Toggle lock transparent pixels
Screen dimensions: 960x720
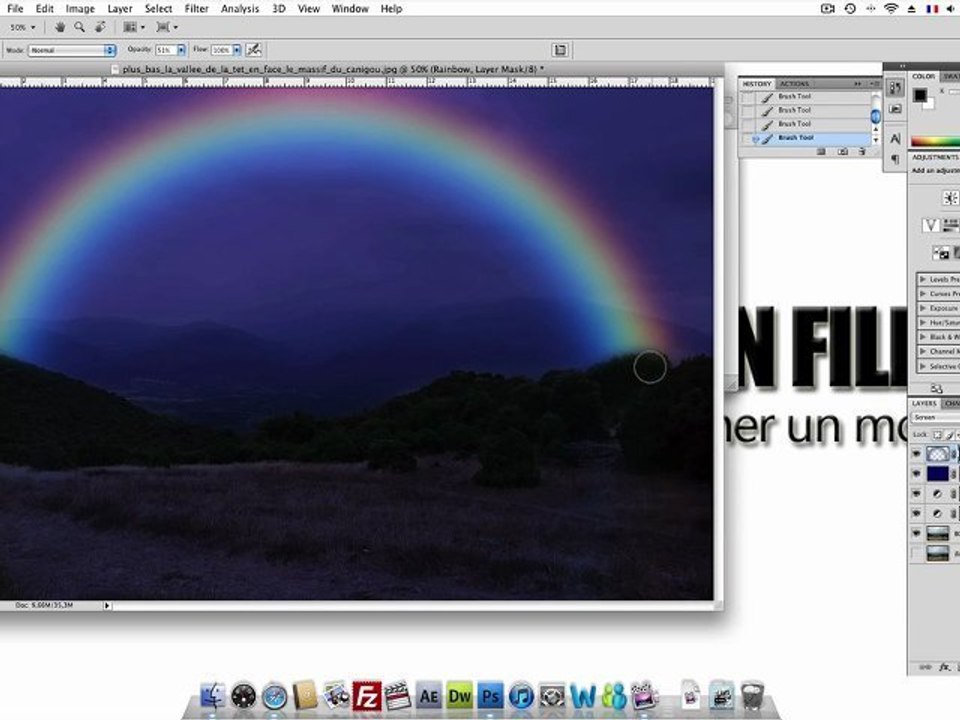click(937, 435)
